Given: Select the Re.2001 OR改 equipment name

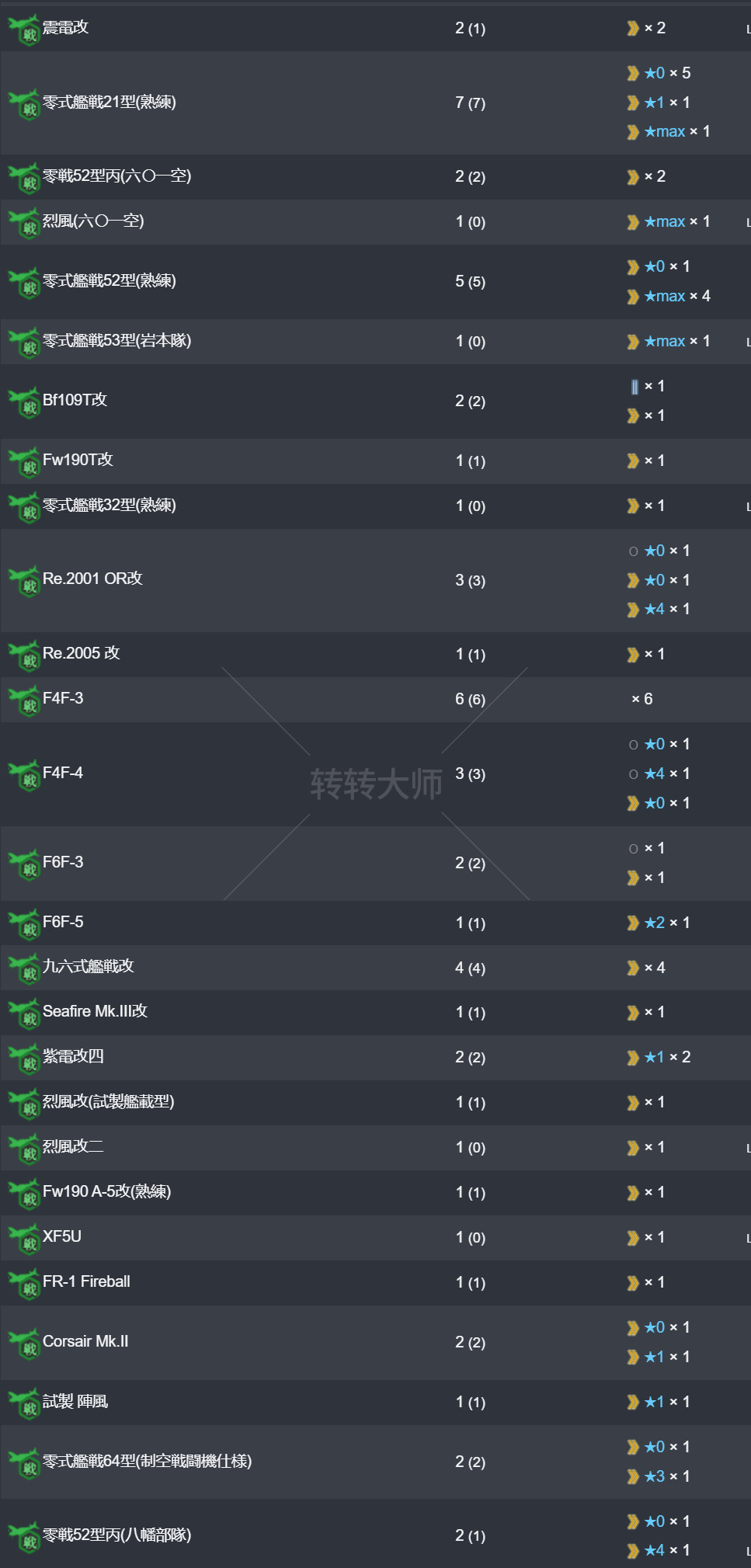Looking at the screenshot, I should pos(92,579).
